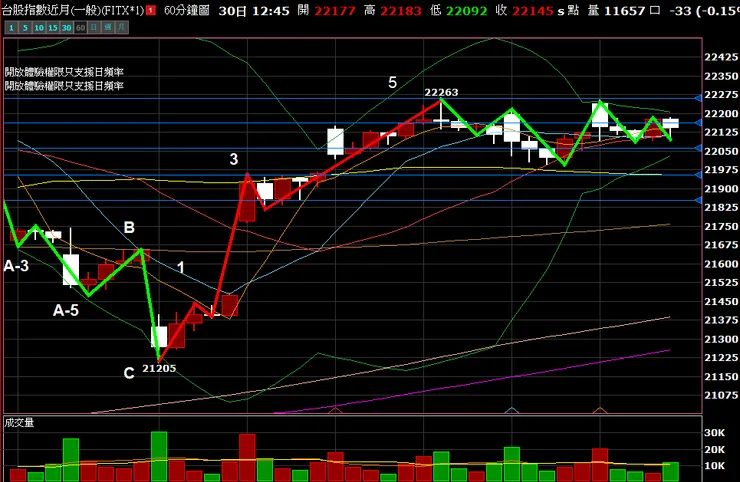Screen dimensions: 740x482
Task: Click the 22263 high price label
Action: tap(441, 93)
